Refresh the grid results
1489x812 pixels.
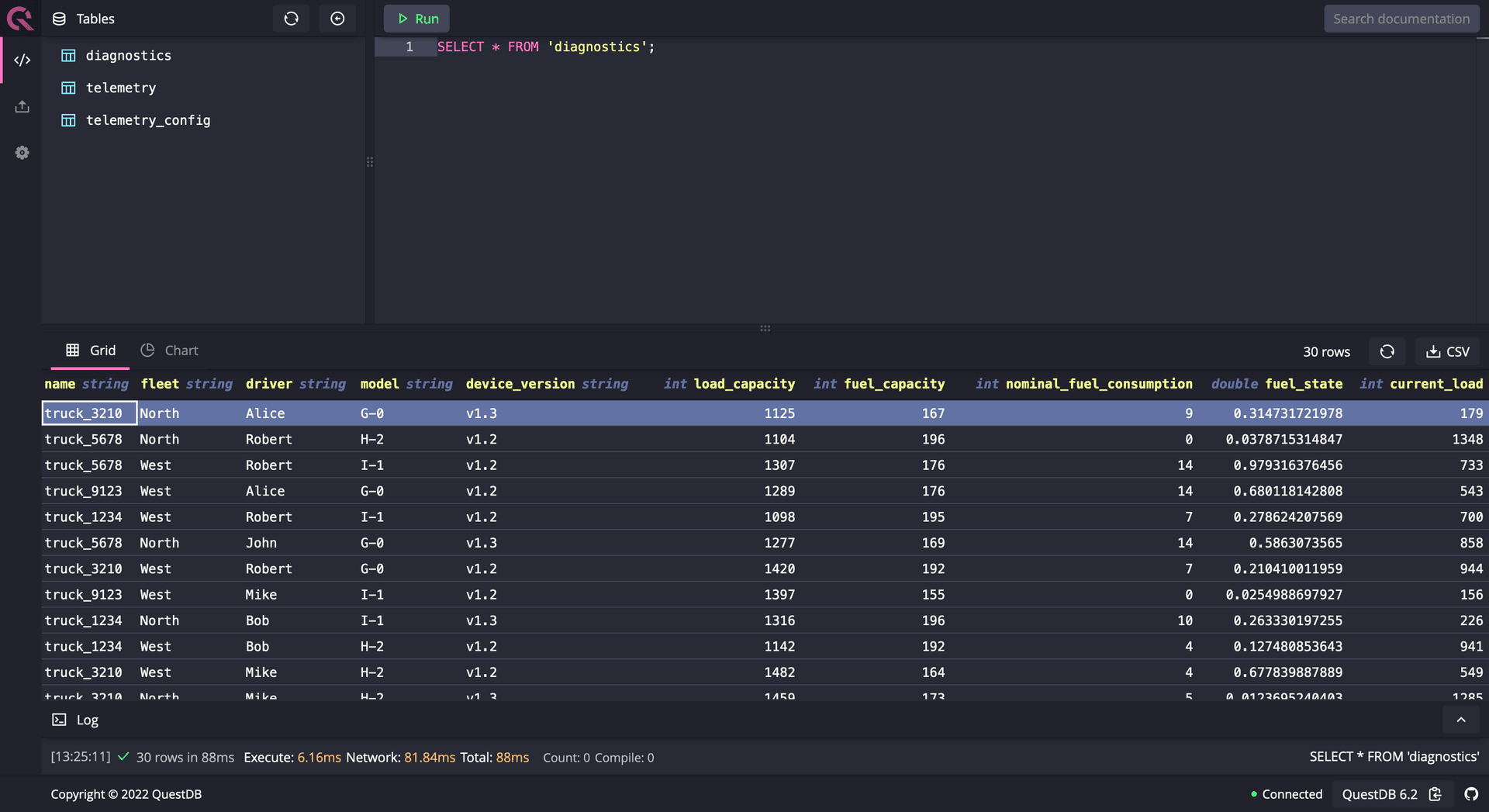coord(1387,351)
